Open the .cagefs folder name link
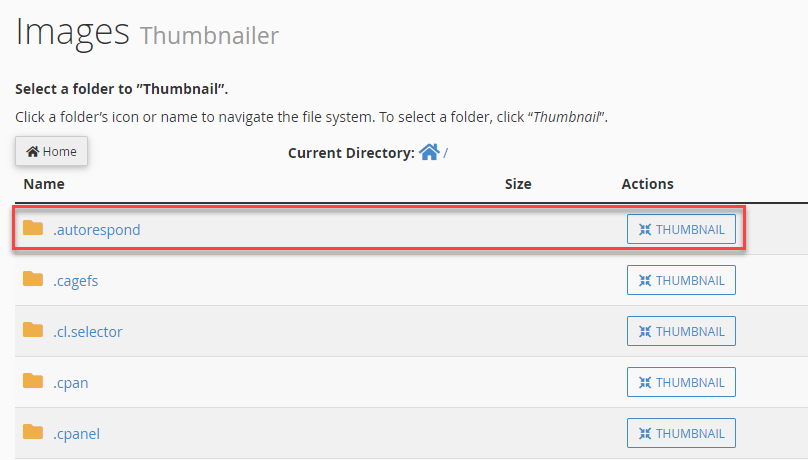 click(75, 281)
